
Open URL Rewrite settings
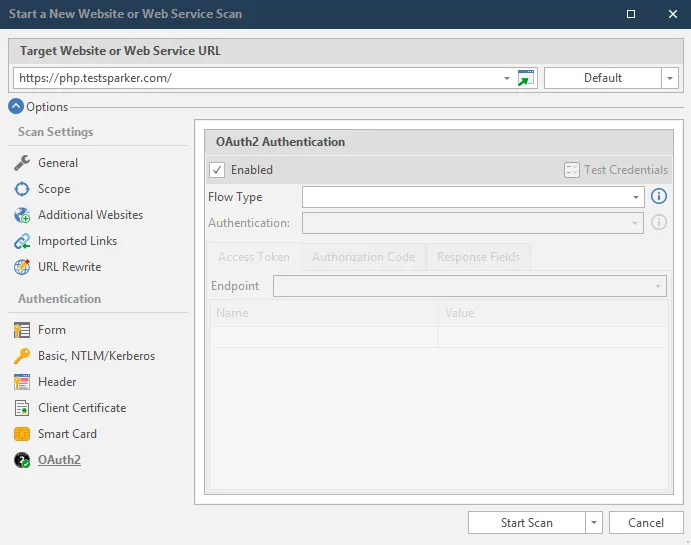(69, 267)
